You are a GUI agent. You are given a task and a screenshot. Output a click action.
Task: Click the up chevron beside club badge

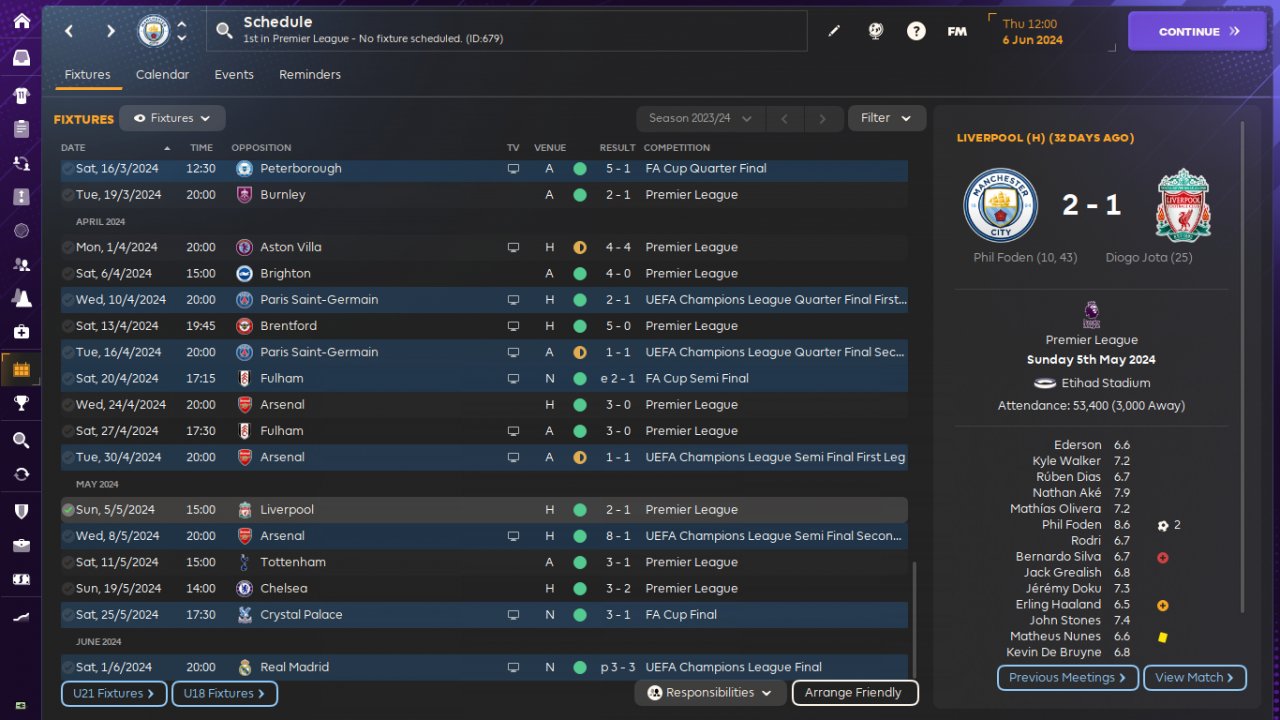tap(181, 24)
